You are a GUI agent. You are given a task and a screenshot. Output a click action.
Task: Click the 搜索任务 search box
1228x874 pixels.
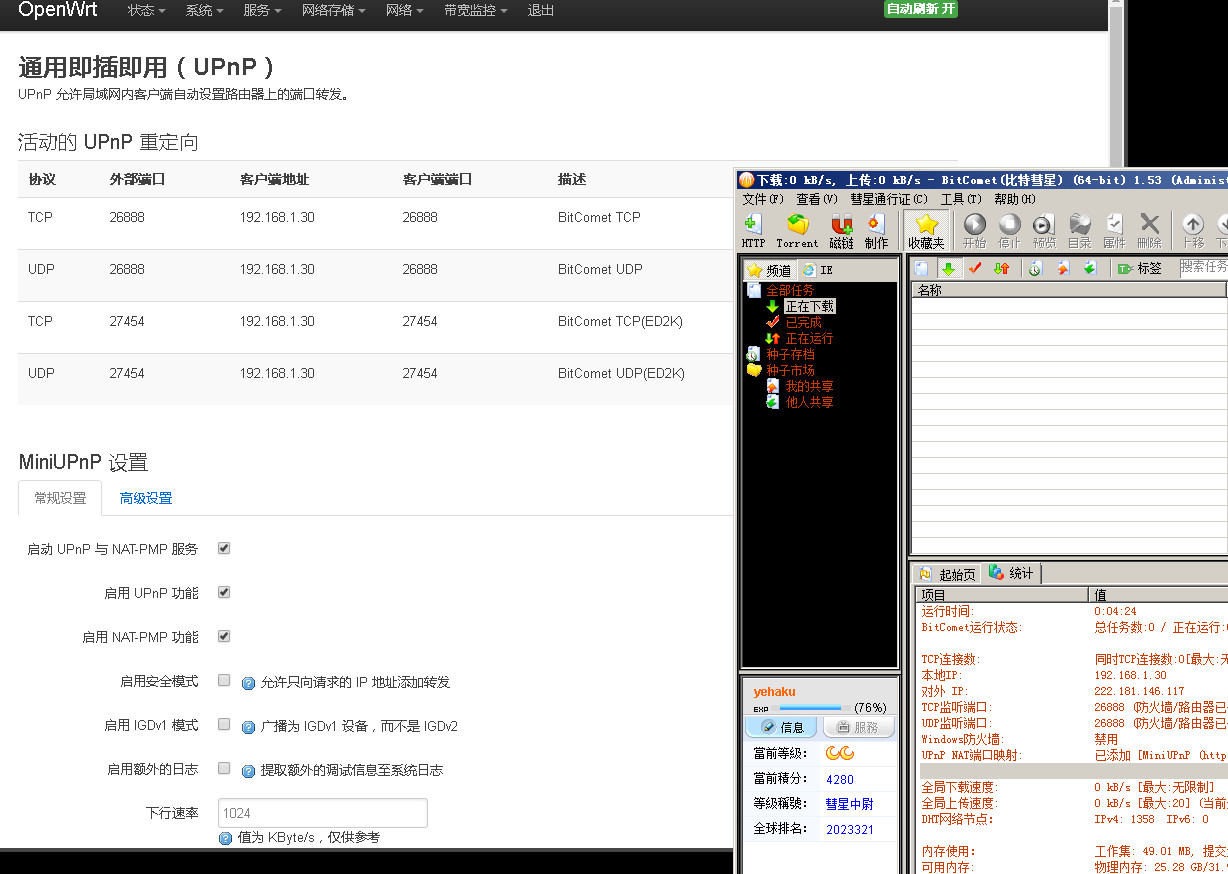point(1203,267)
